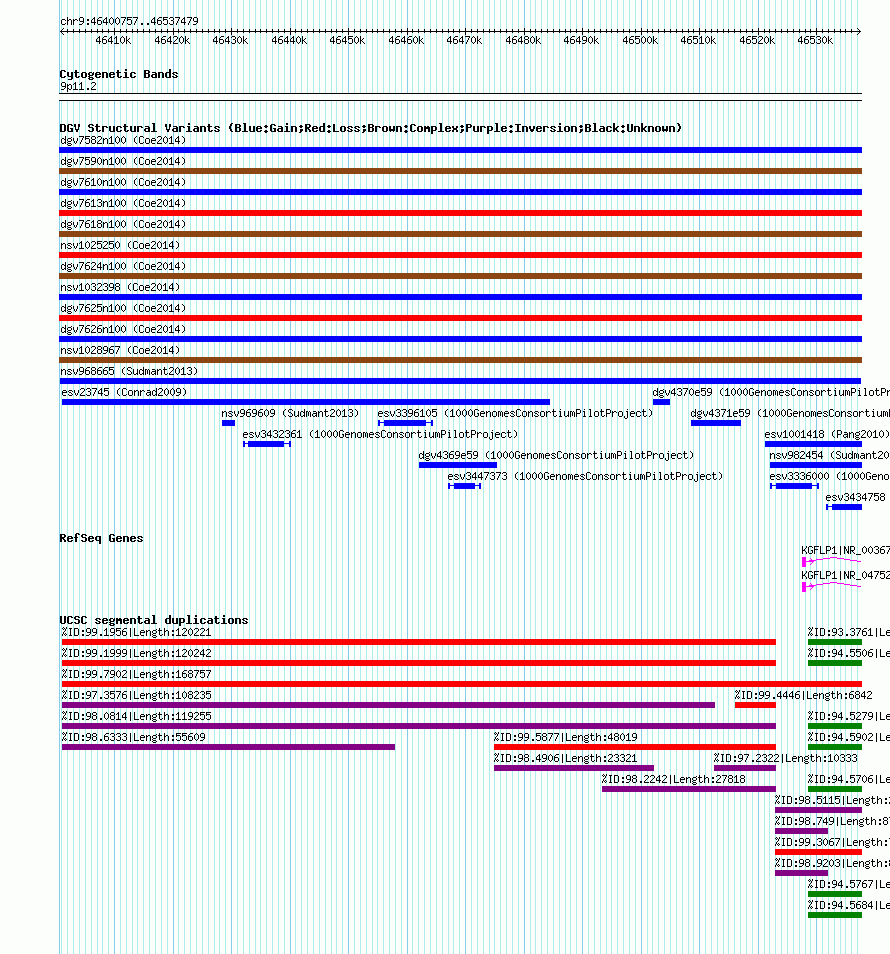This screenshot has height=954, width=890.
Task: Select the purple bar under %ID:98.5115
Action: coord(818,810)
